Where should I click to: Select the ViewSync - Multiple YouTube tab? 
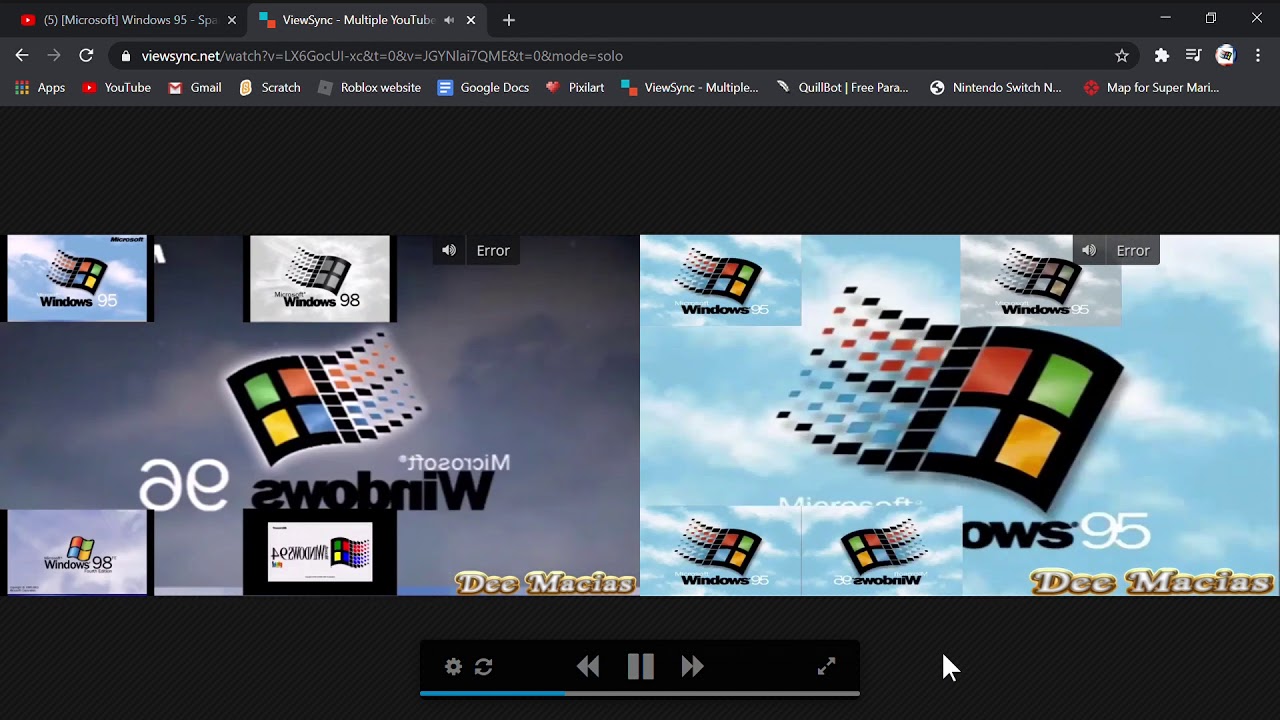point(366,20)
